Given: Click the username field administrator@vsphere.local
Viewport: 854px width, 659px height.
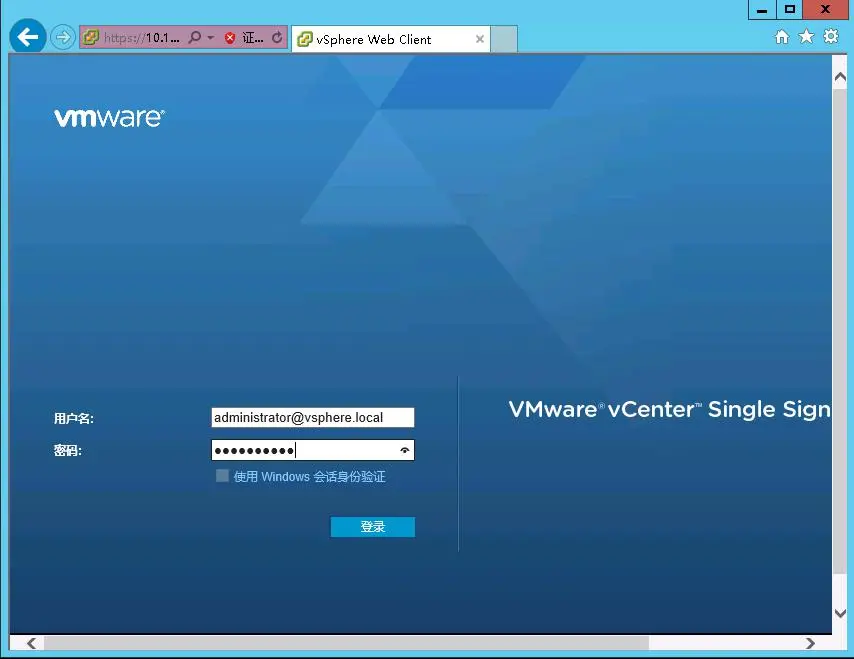Looking at the screenshot, I should 313,418.
